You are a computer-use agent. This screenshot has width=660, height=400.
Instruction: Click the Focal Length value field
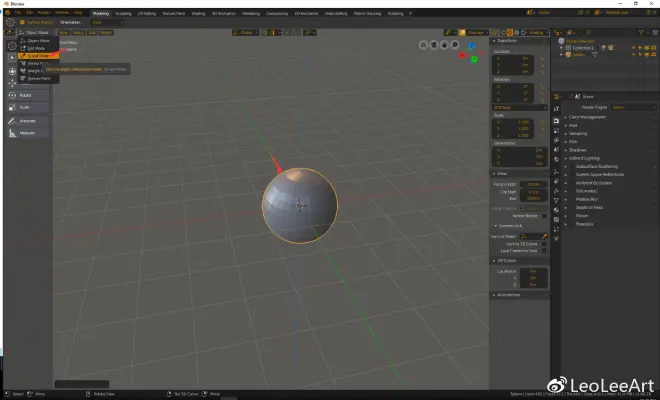533,184
